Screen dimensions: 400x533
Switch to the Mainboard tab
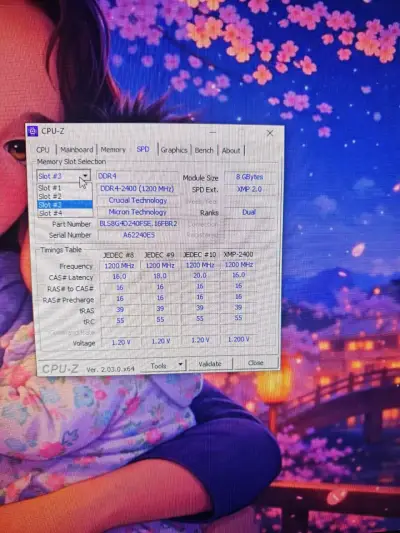click(x=76, y=150)
